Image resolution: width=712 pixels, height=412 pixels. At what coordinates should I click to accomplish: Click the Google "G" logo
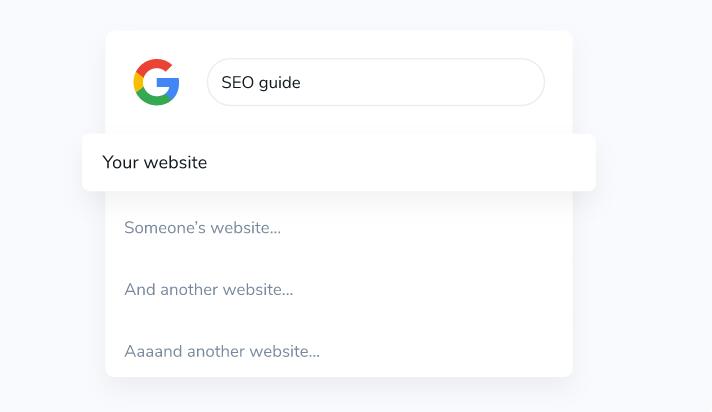point(156,82)
